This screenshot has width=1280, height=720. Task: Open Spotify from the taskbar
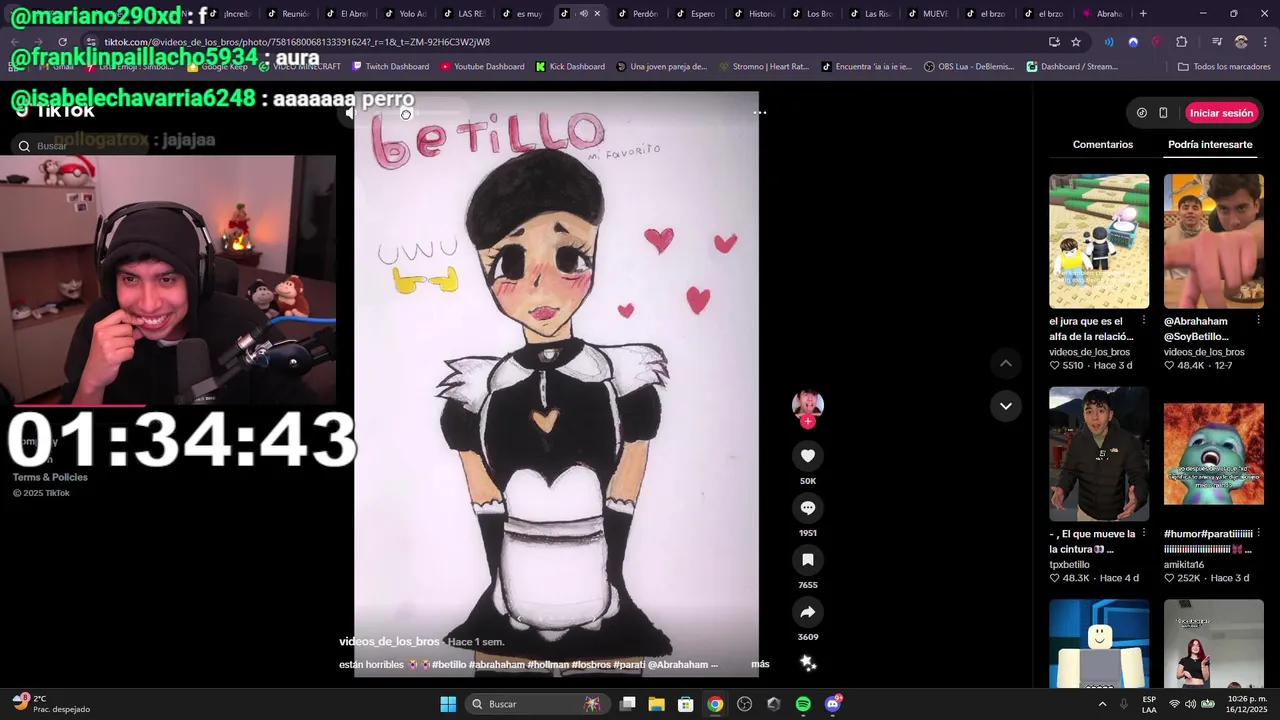(803, 704)
